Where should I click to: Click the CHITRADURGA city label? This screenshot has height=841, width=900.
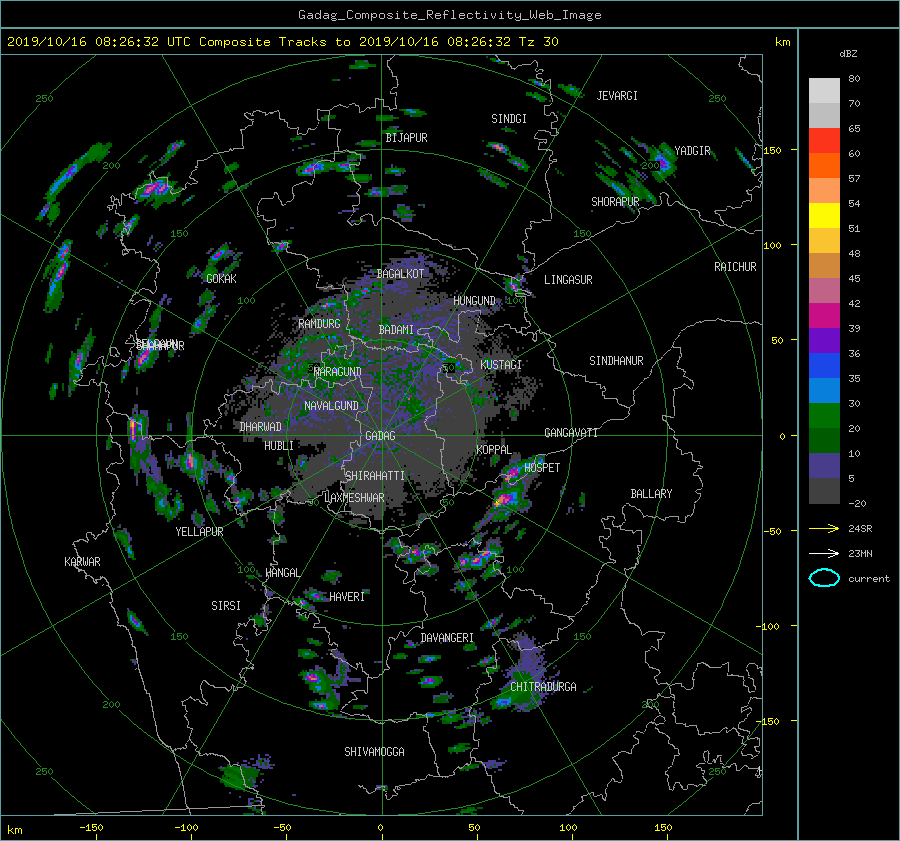tap(543, 687)
